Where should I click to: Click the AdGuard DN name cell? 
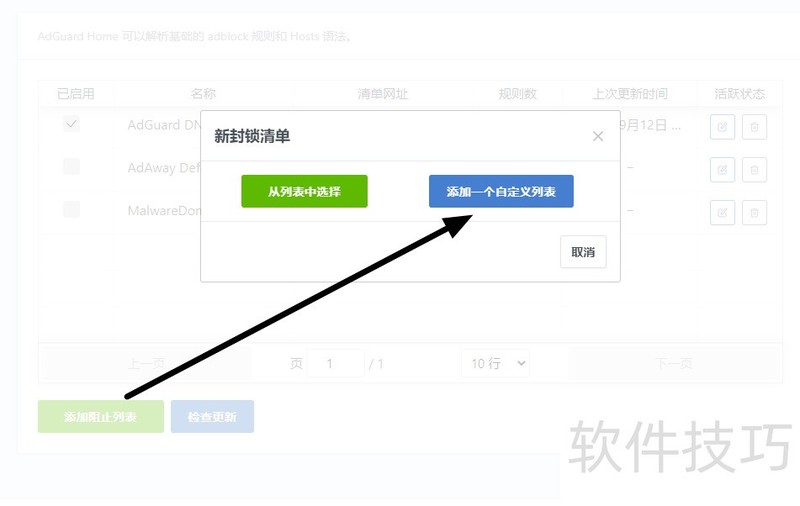point(164,125)
